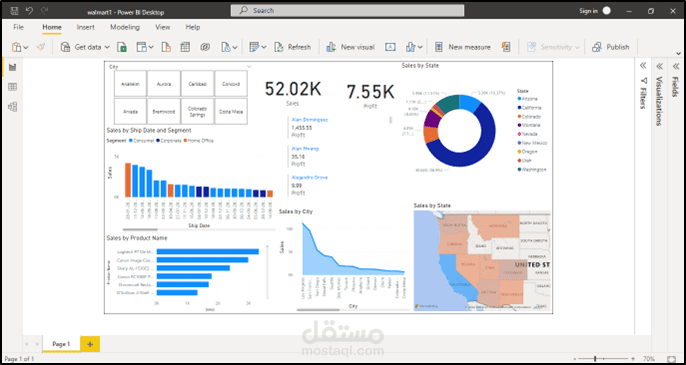Click the Undo arrow in title bar
This screenshot has width=686, height=365.
point(29,11)
